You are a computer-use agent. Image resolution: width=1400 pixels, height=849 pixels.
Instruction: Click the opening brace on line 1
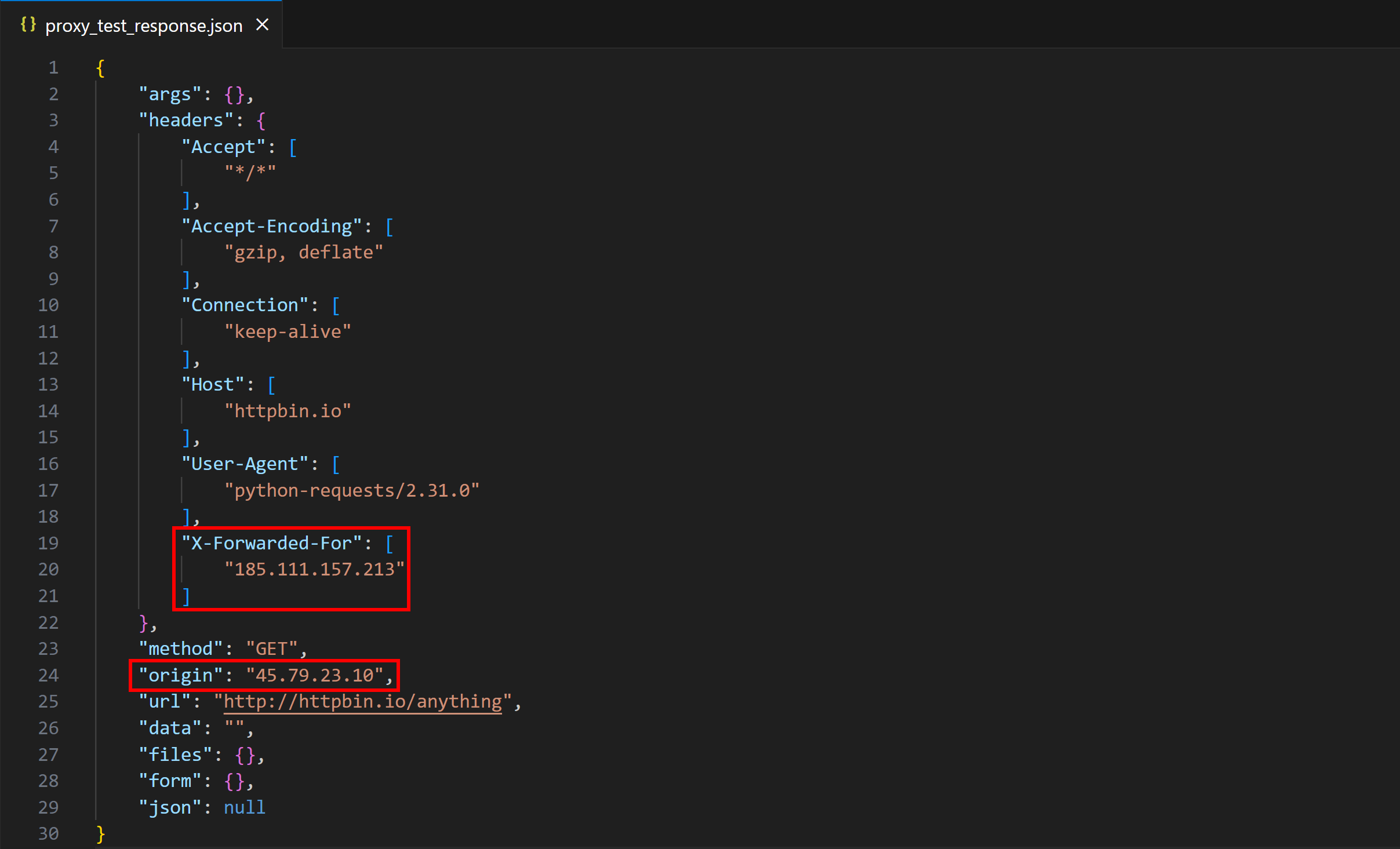100,67
